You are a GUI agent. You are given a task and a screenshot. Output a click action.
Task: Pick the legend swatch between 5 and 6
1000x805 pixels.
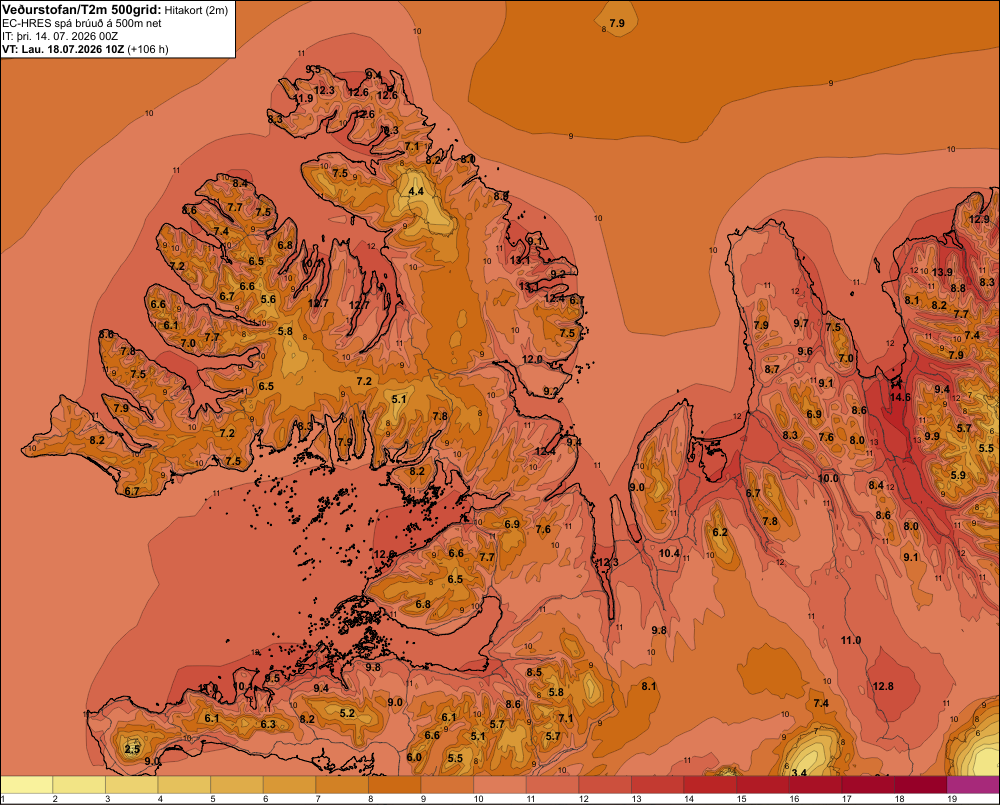(237, 785)
